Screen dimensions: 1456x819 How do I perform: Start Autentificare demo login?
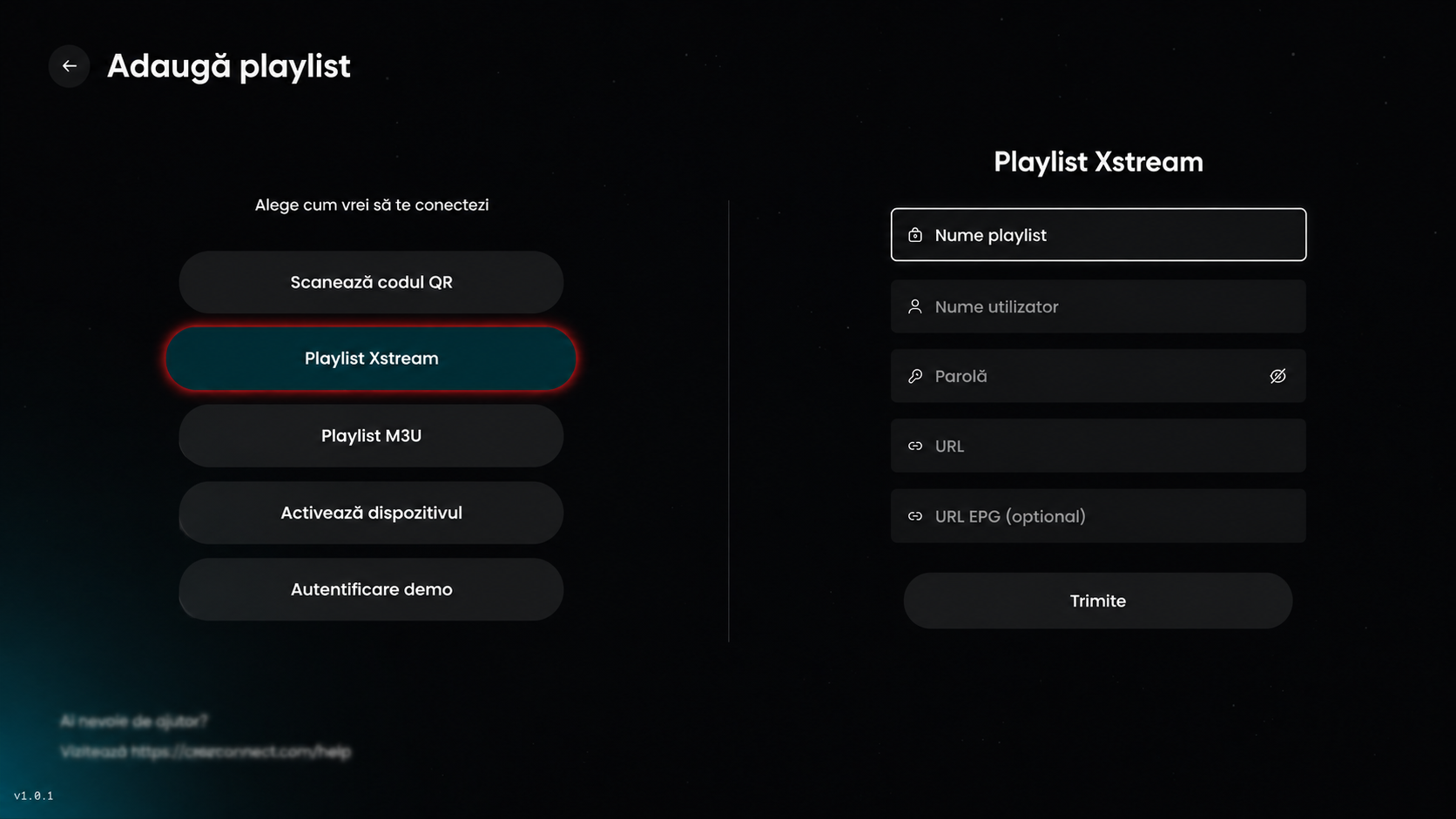371,589
